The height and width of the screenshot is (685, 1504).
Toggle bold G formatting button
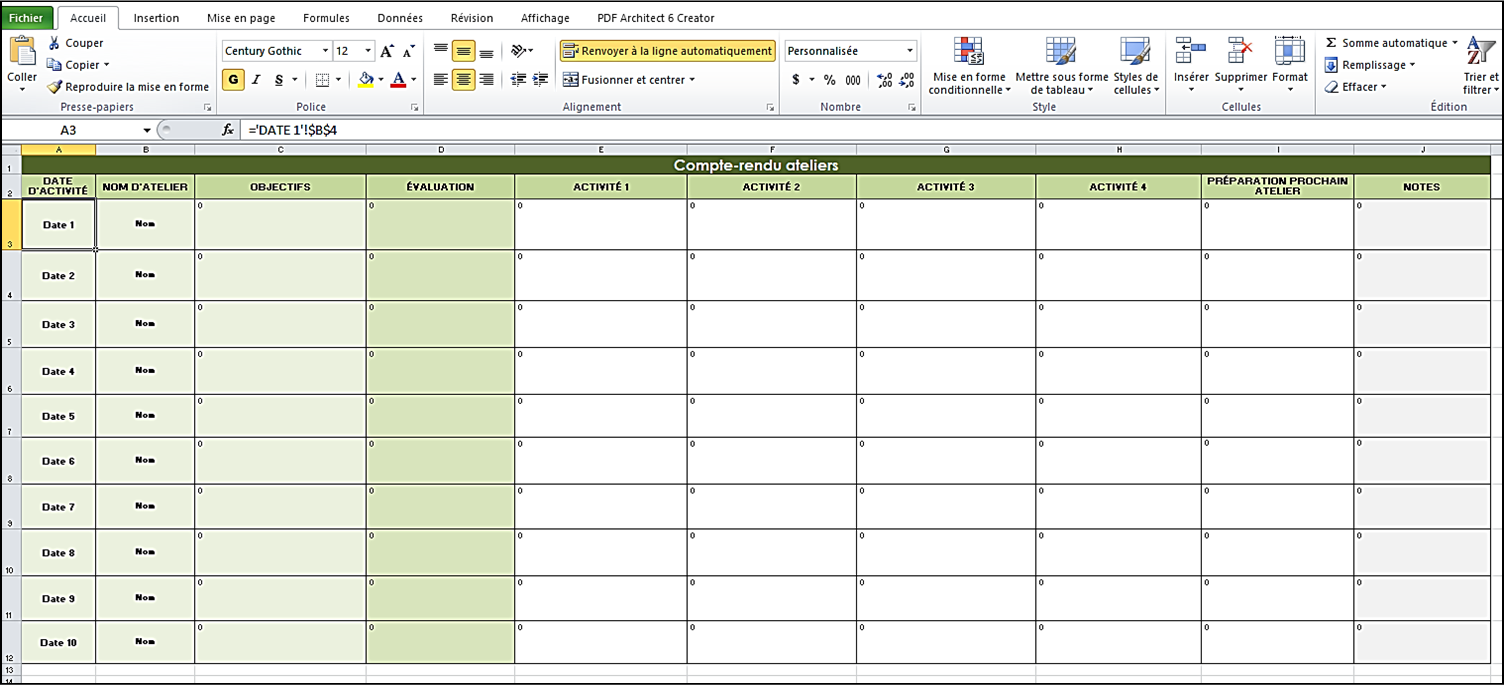click(233, 80)
